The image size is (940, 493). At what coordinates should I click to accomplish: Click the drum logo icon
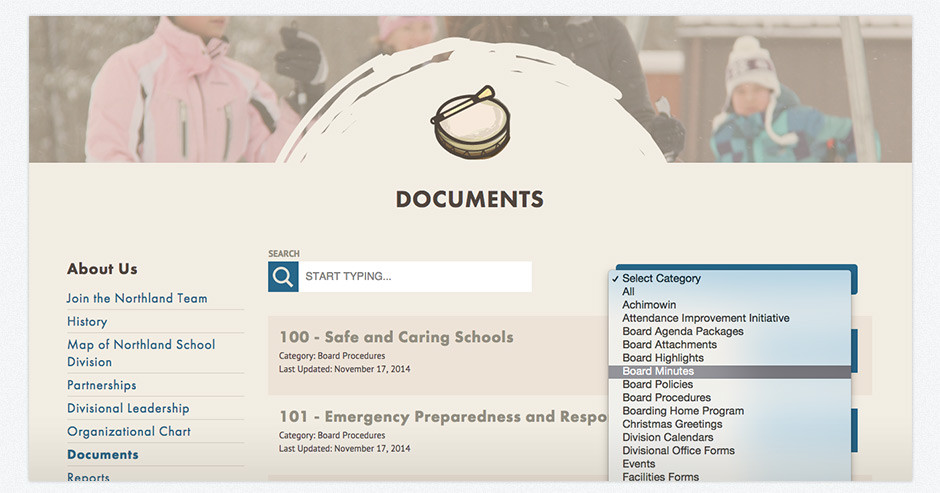point(471,122)
